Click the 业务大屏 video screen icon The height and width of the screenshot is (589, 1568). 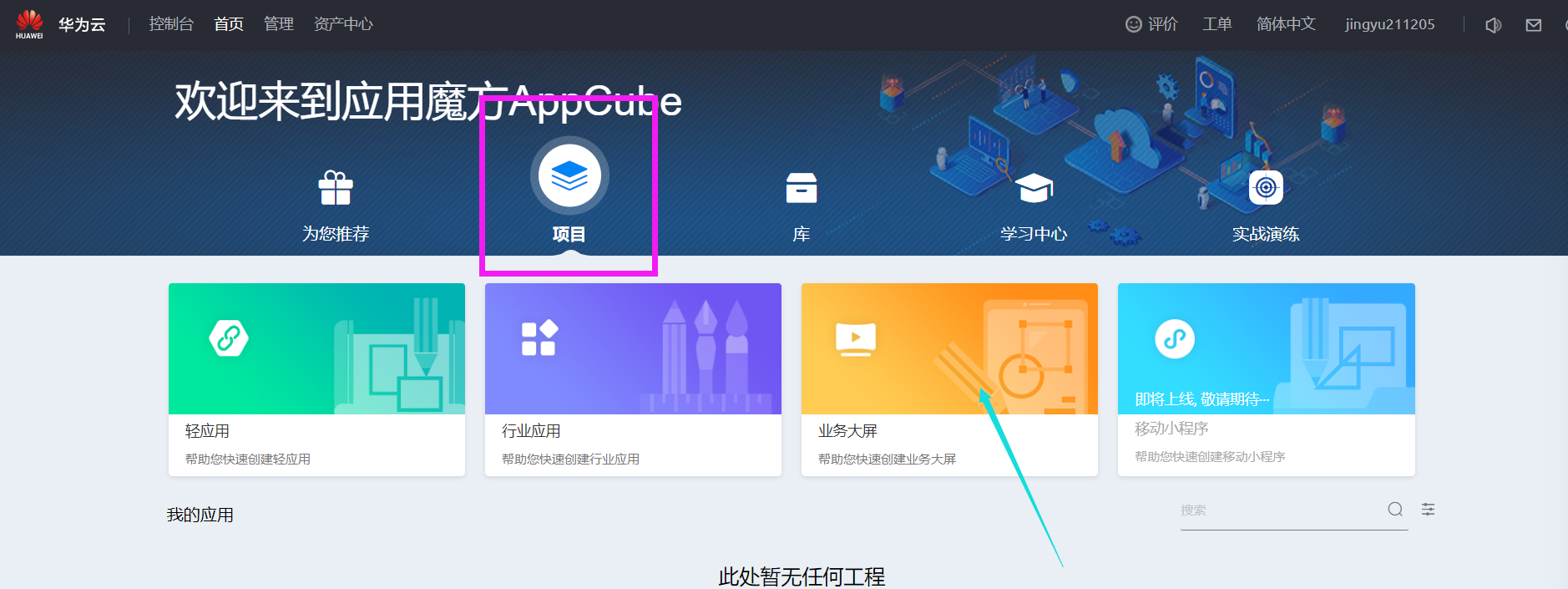point(856,339)
